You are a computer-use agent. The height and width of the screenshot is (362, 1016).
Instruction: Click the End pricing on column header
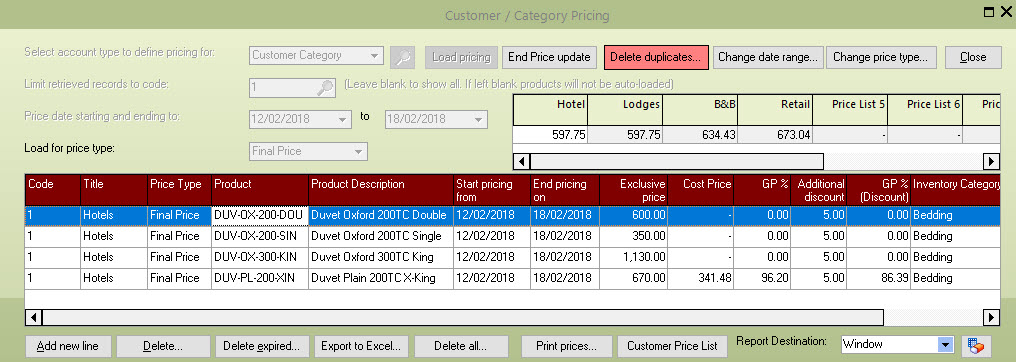pos(566,190)
